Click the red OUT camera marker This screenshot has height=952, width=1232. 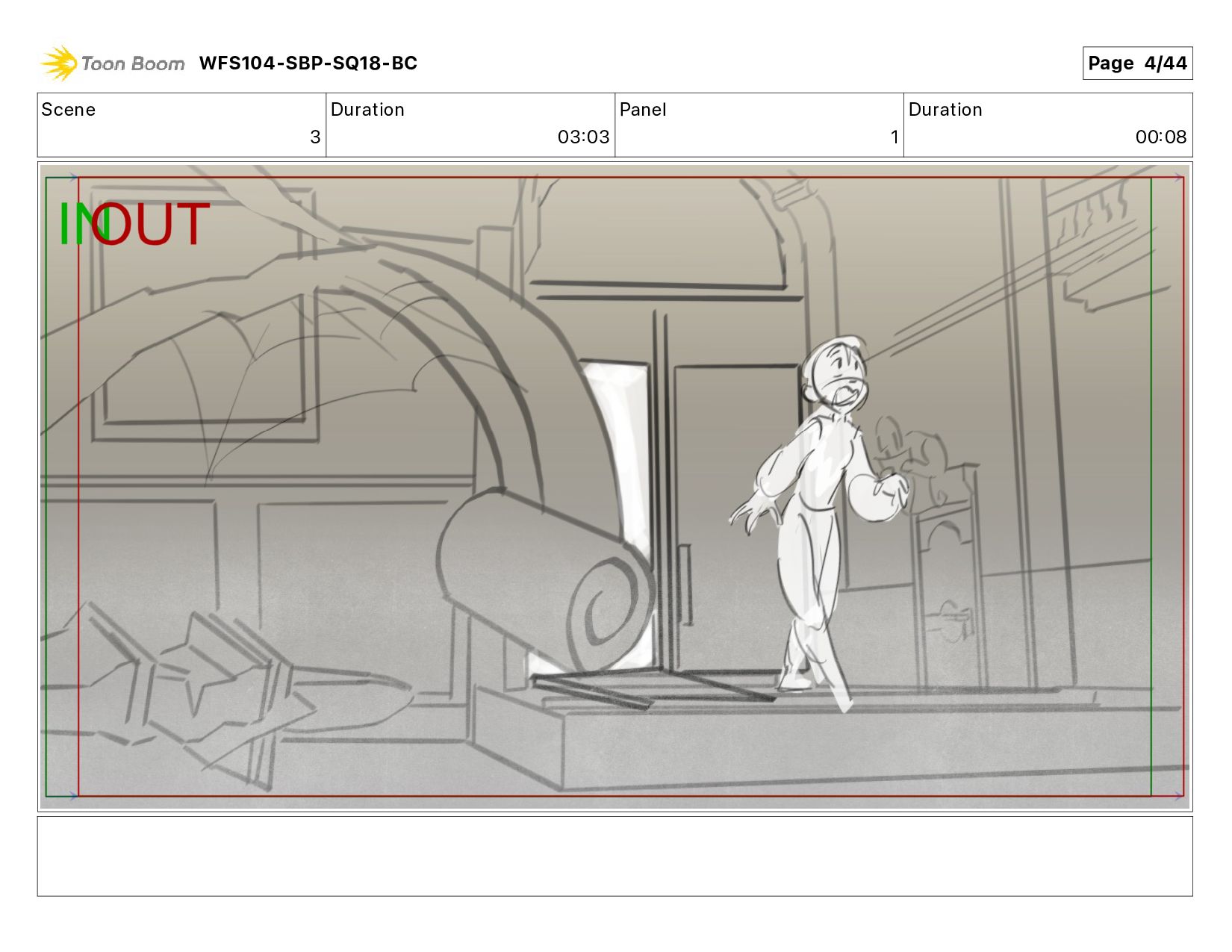(152, 223)
